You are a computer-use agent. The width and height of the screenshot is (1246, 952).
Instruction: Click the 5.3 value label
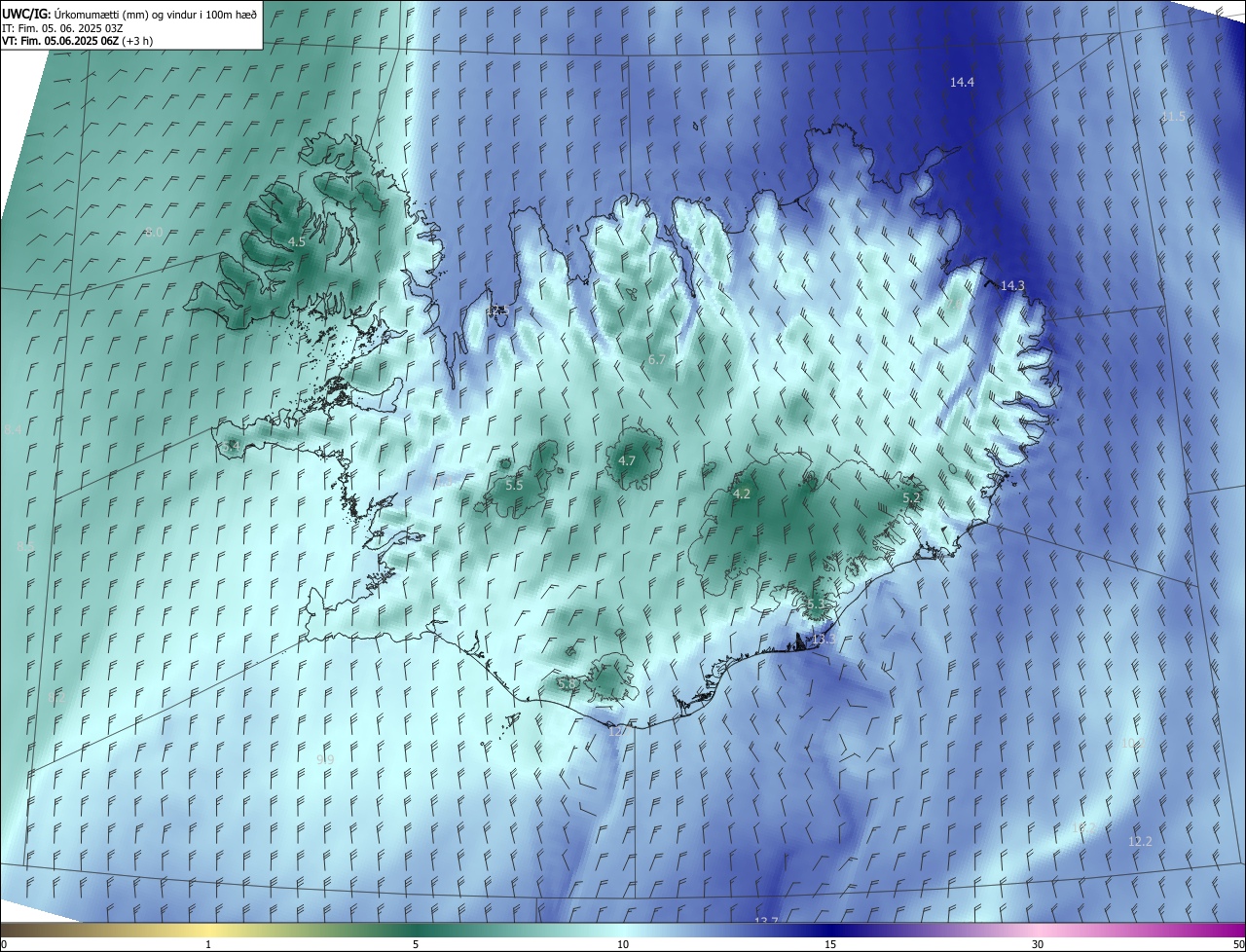click(816, 604)
